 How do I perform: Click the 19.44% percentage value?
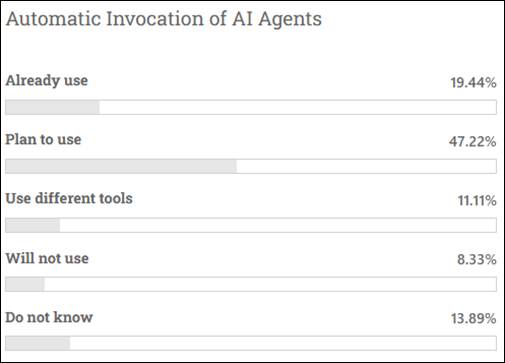(x=473, y=83)
